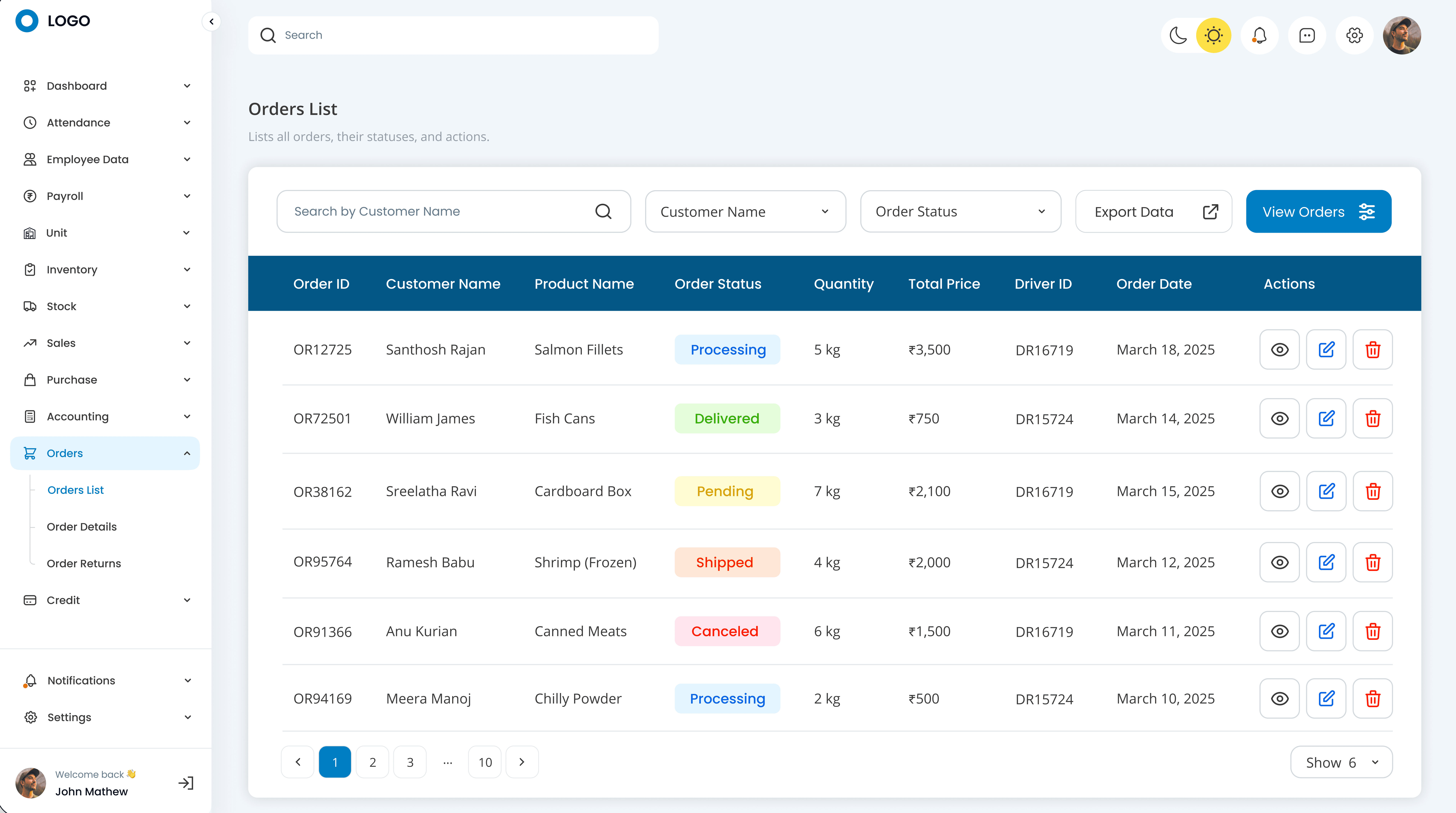This screenshot has width=1456, height=813.
Task: Click the View Orders button
Action: [1318, 211]
